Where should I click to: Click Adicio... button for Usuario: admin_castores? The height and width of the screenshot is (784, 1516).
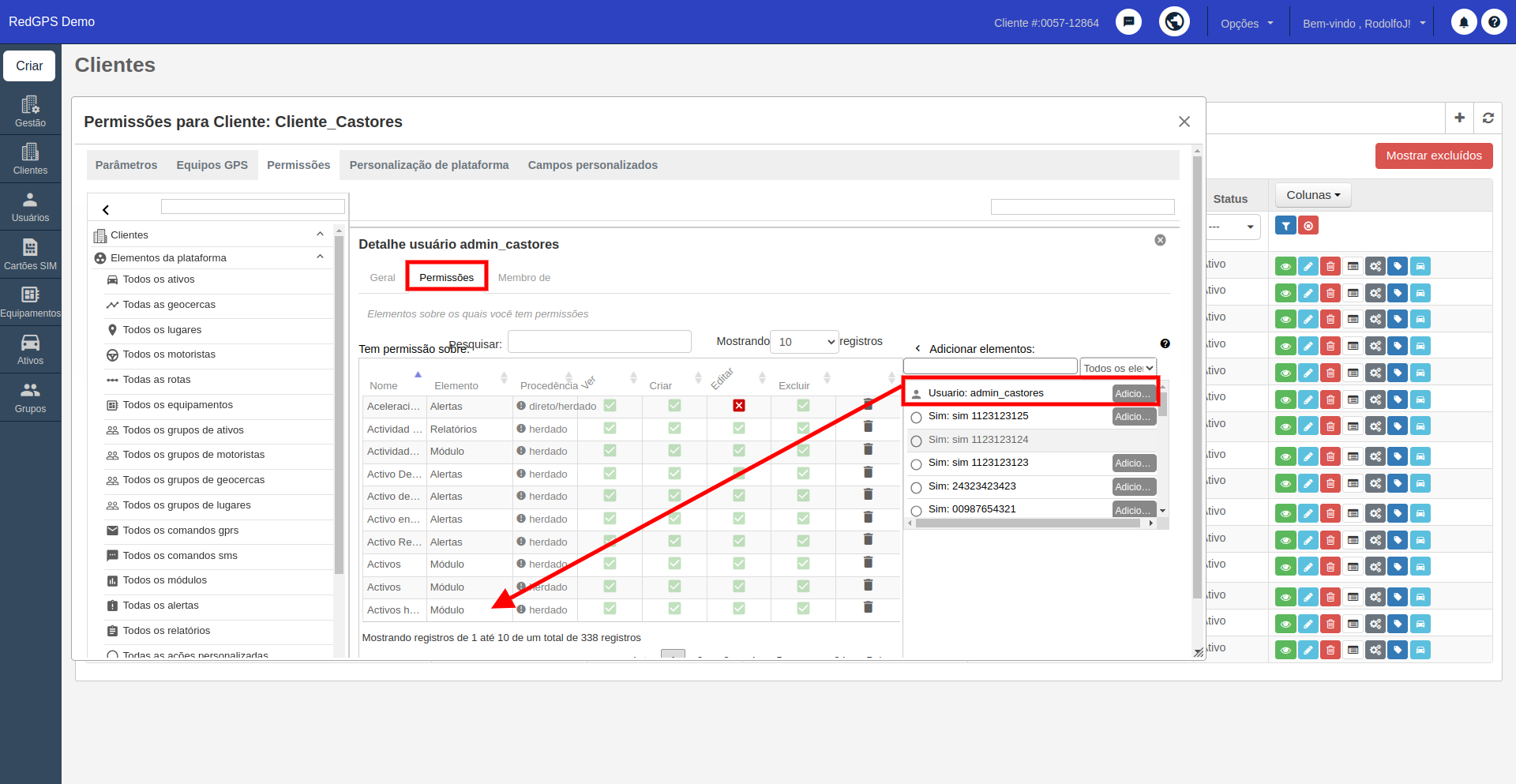pos(1133,394)
